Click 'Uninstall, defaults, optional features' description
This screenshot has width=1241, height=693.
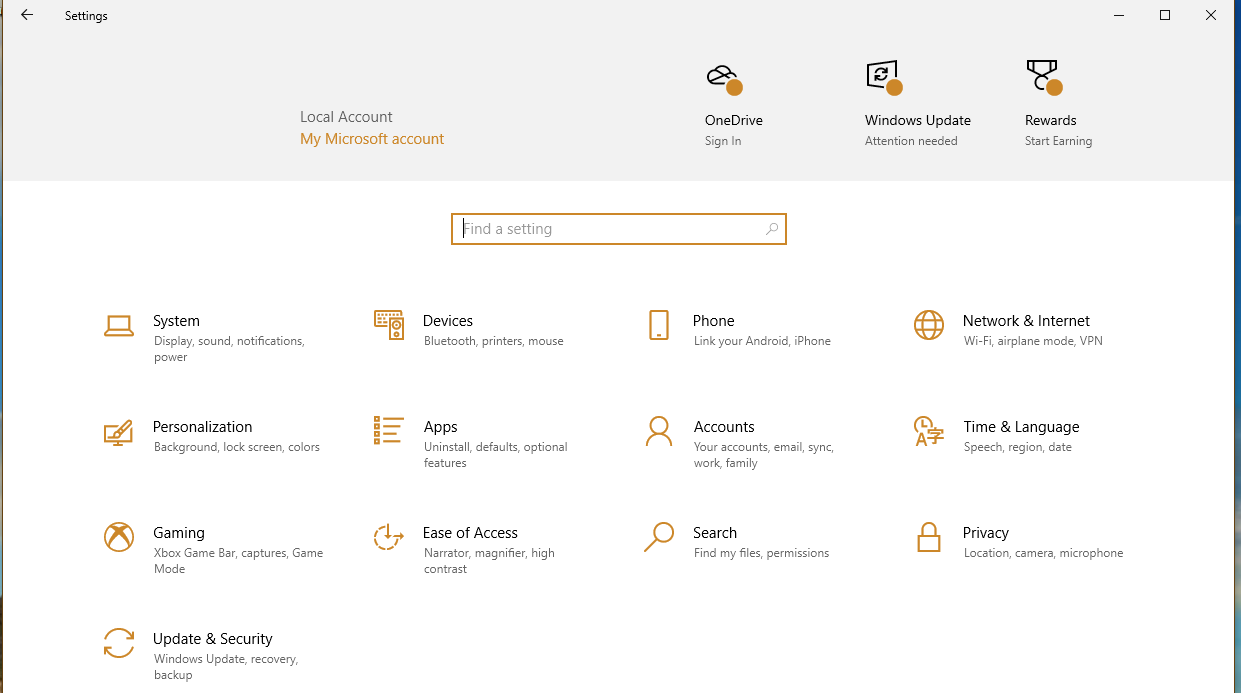[x=496, y=455]
